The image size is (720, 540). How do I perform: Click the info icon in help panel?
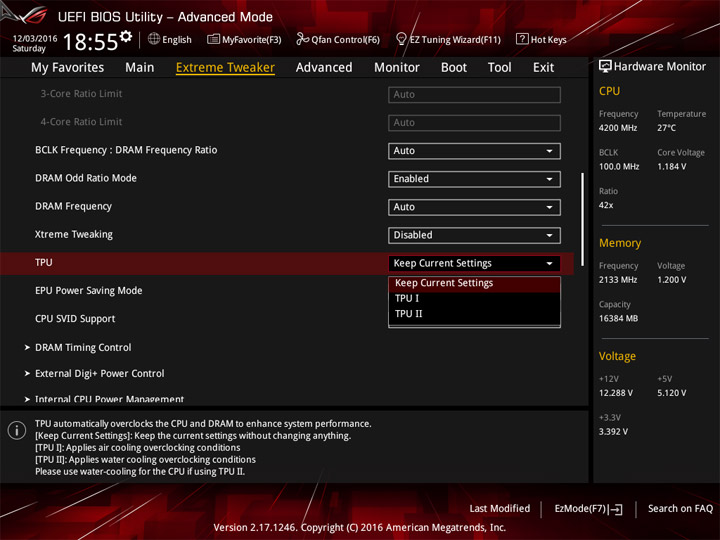[x=17, y=430]
